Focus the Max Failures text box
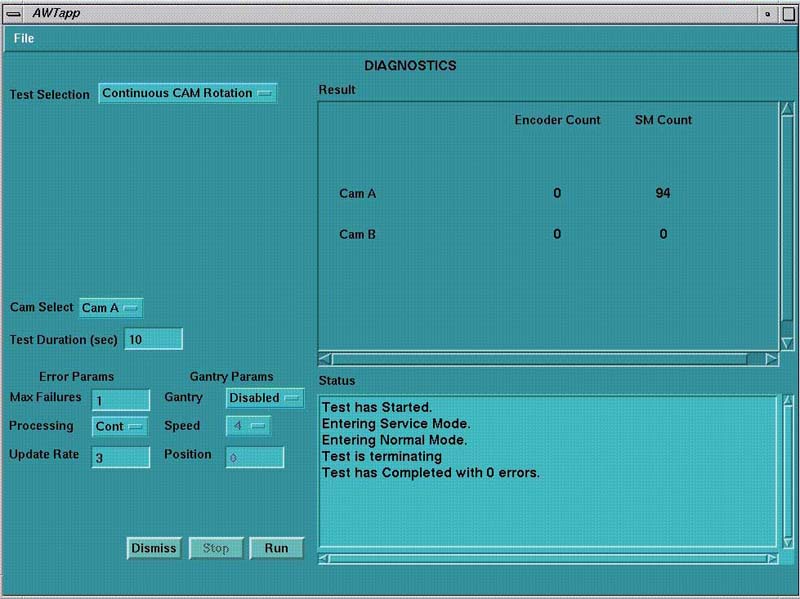This screenshot has width=800, height=599. click(120, 400)
